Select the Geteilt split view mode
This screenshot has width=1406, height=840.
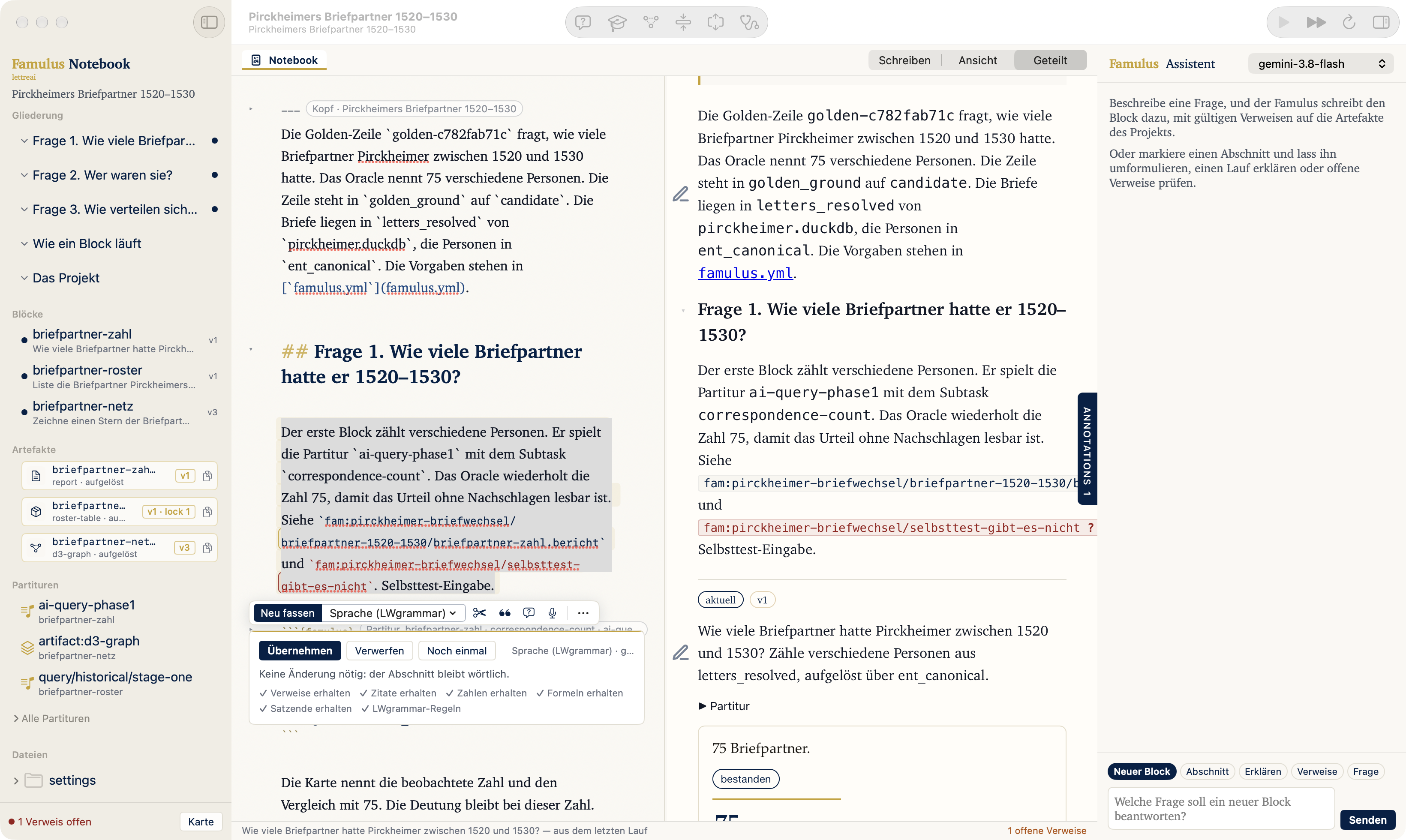pyautogui.click(x=1050, y=60)
